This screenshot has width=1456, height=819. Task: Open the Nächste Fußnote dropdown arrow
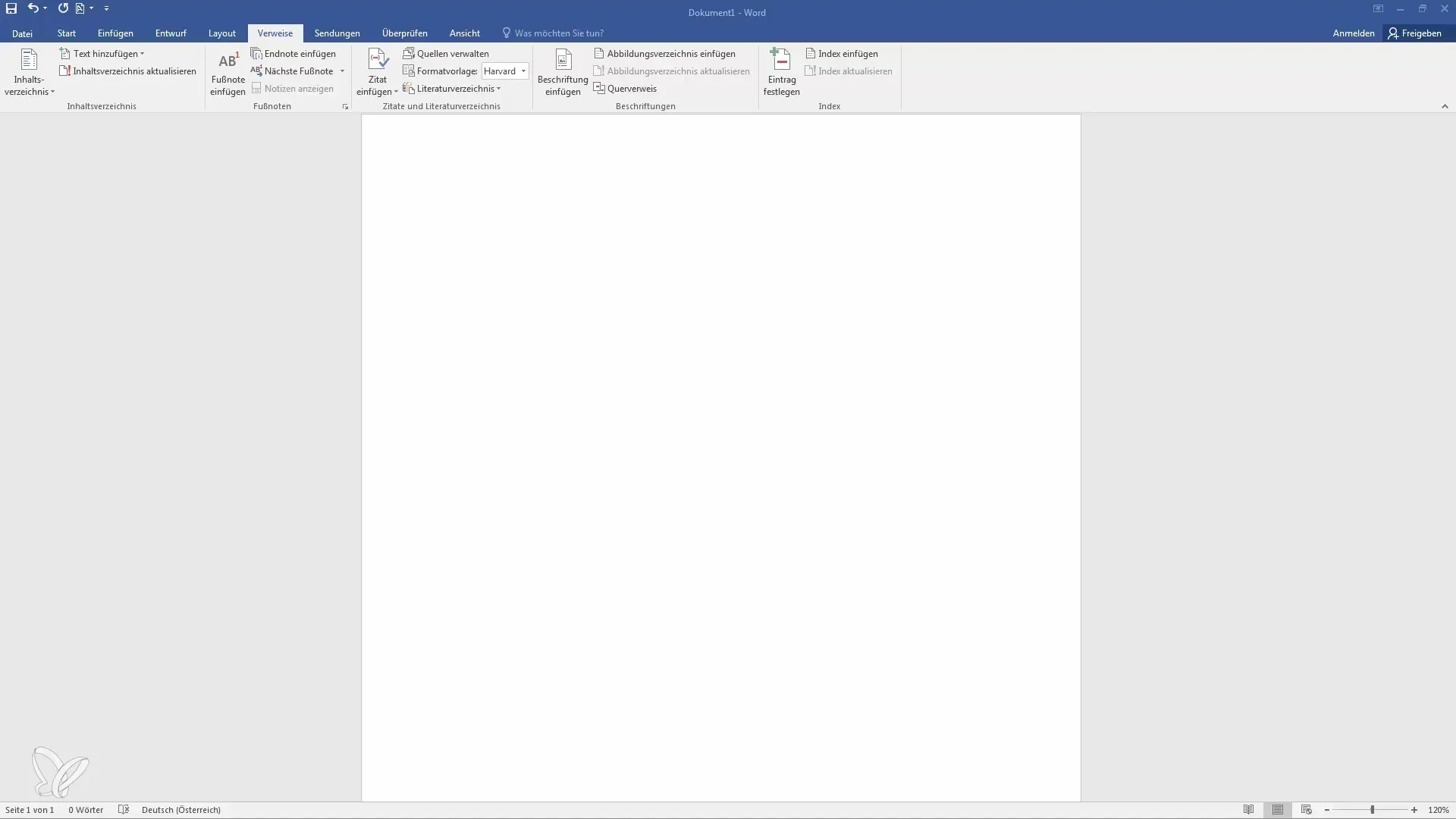coord(342,71)
